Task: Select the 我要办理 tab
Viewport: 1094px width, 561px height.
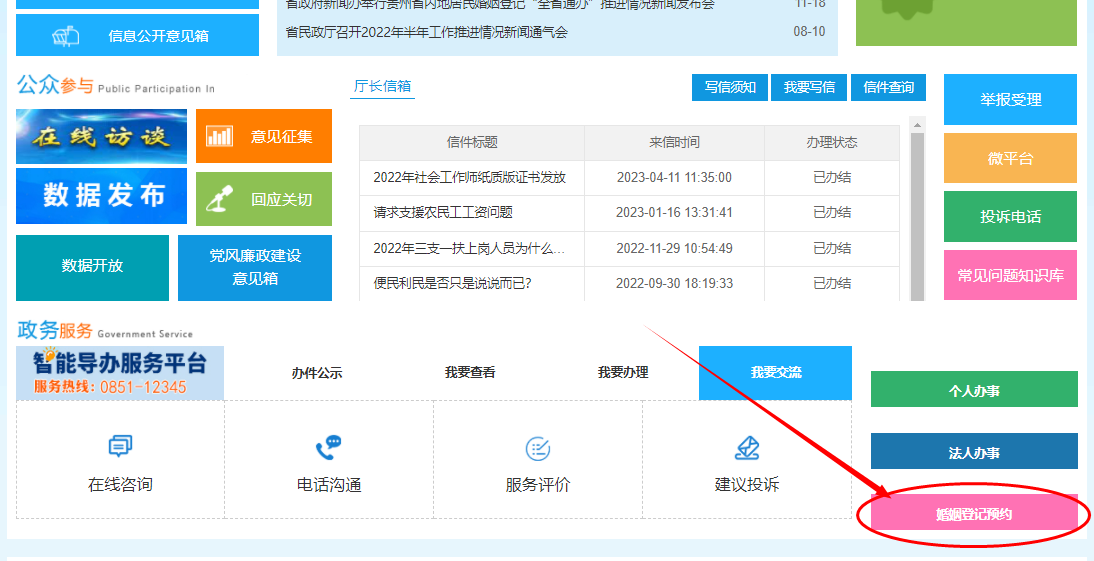Action: tap(623, 373)
